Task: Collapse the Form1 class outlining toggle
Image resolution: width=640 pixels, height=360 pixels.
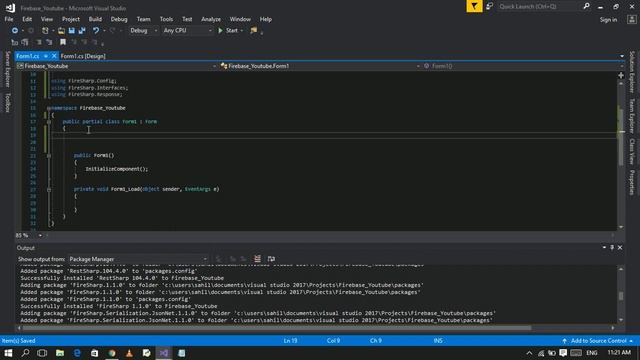Action: (x=49, y=122)
